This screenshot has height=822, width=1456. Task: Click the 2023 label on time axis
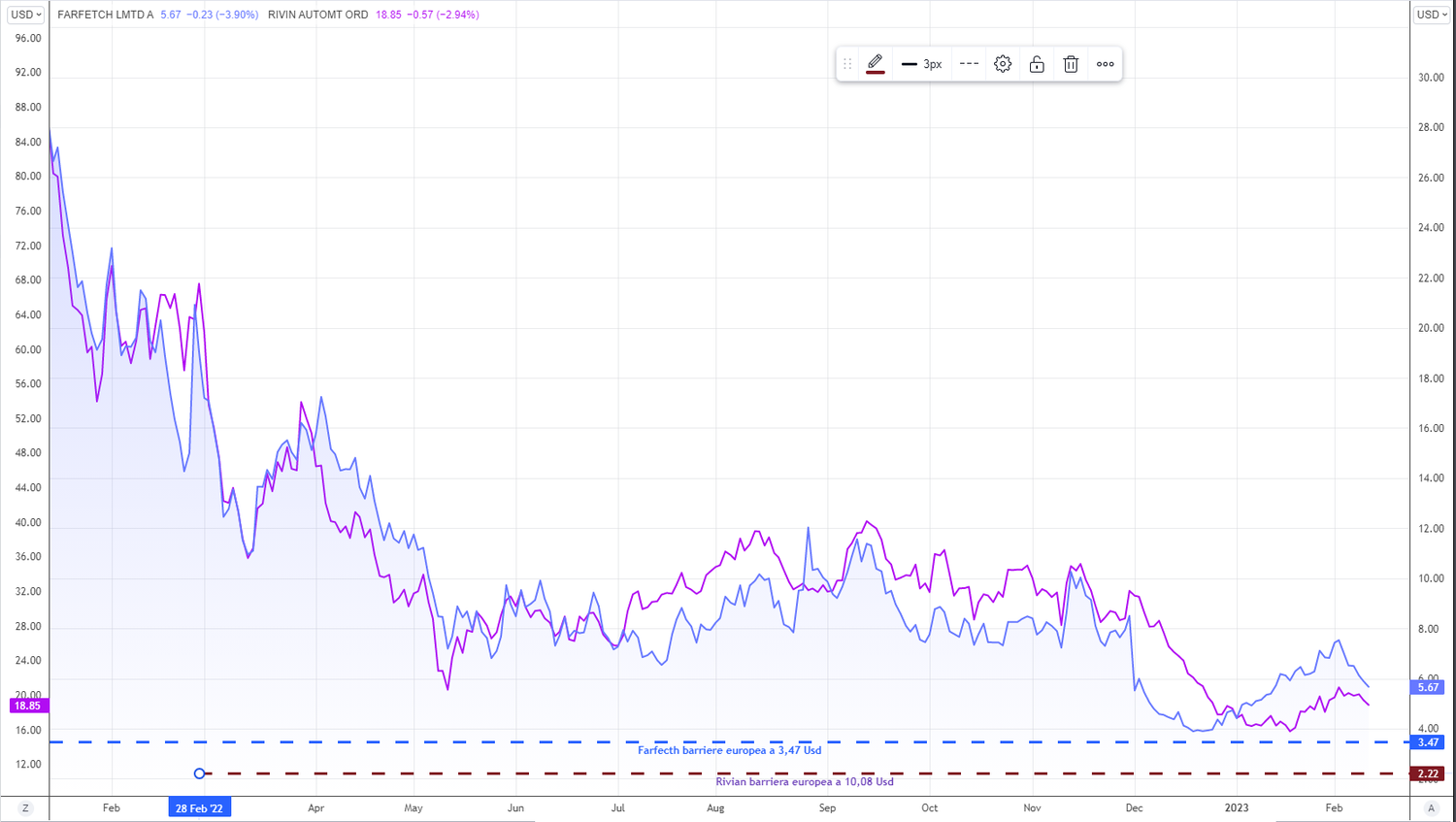point(1237,807)
